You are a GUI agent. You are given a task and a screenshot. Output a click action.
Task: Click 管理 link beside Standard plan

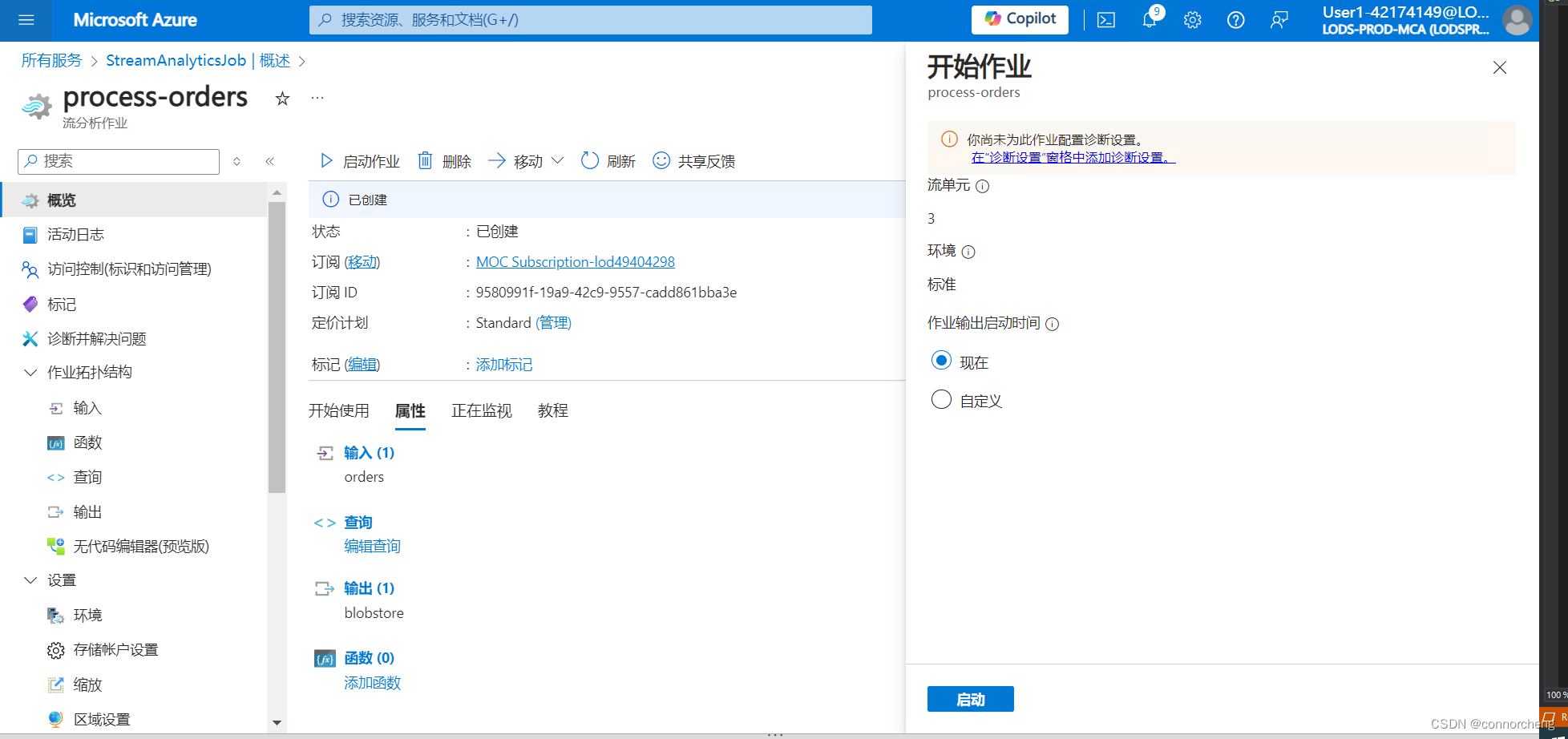click(553, 323)
